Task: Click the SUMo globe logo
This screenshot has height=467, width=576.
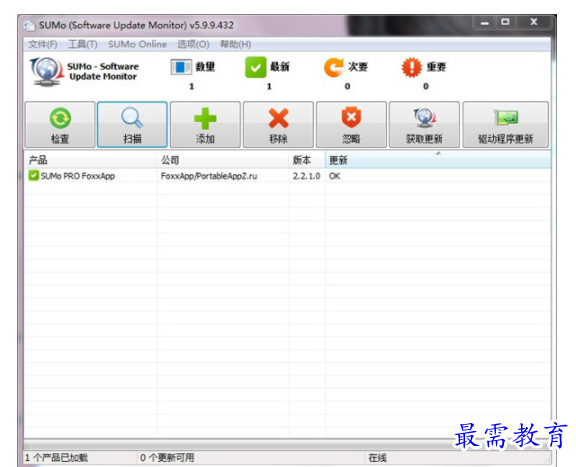Action: [x=47, y=72]
